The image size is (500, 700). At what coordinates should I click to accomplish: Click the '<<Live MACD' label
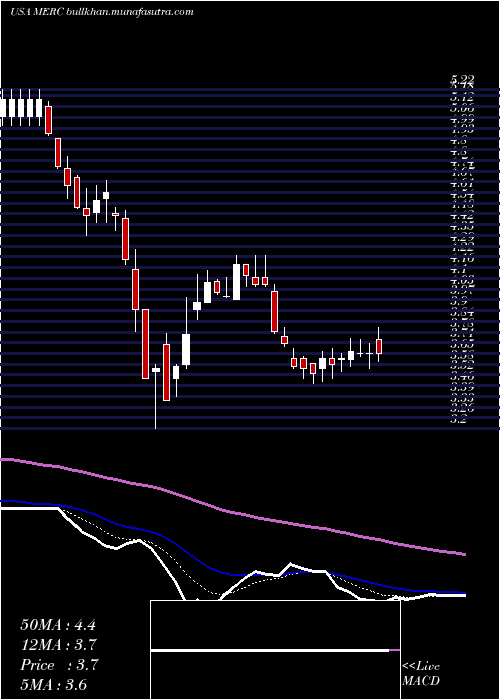pos(421,674)
